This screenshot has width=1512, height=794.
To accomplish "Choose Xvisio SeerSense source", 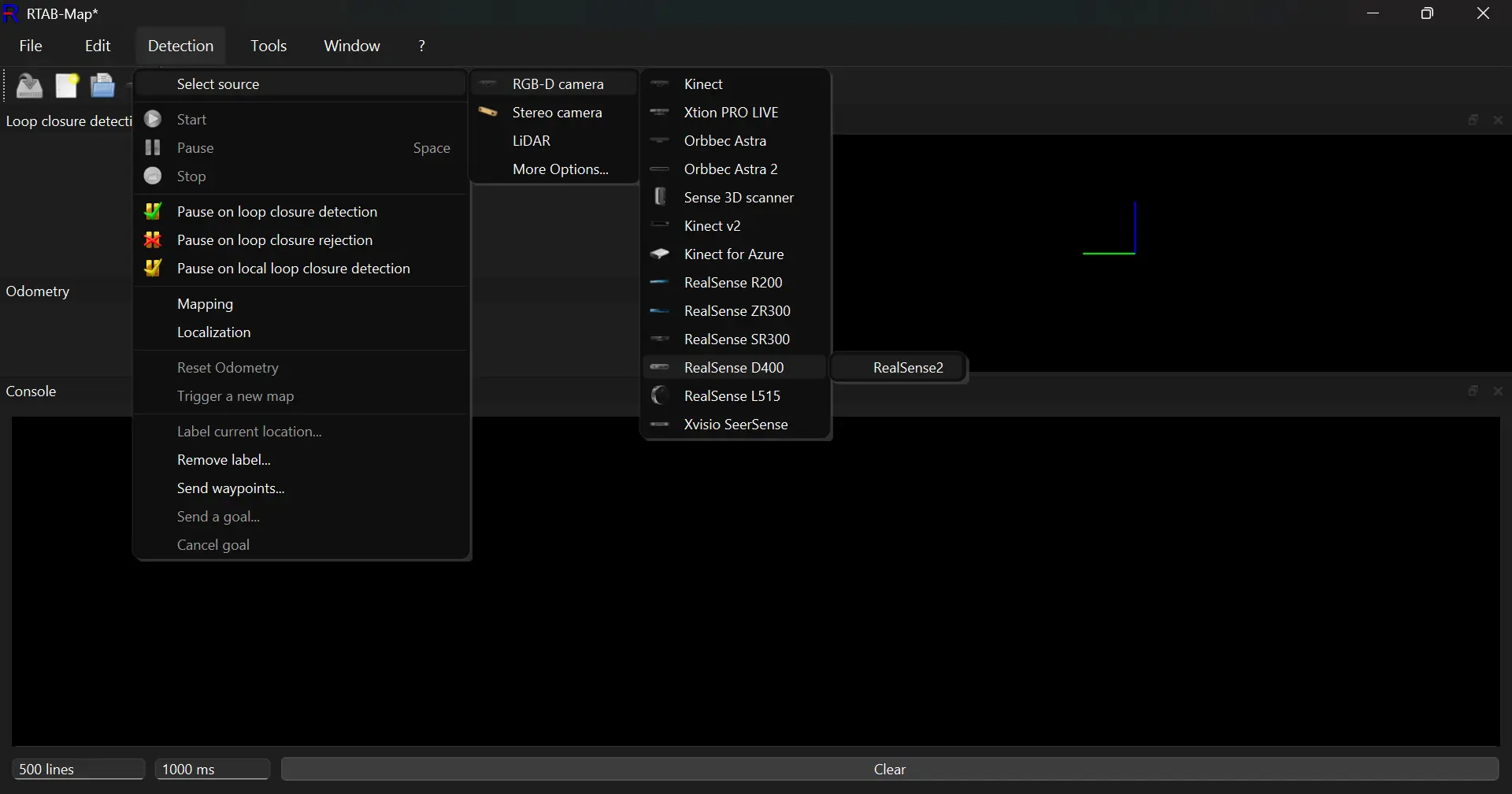I will (x=736, y=425).
